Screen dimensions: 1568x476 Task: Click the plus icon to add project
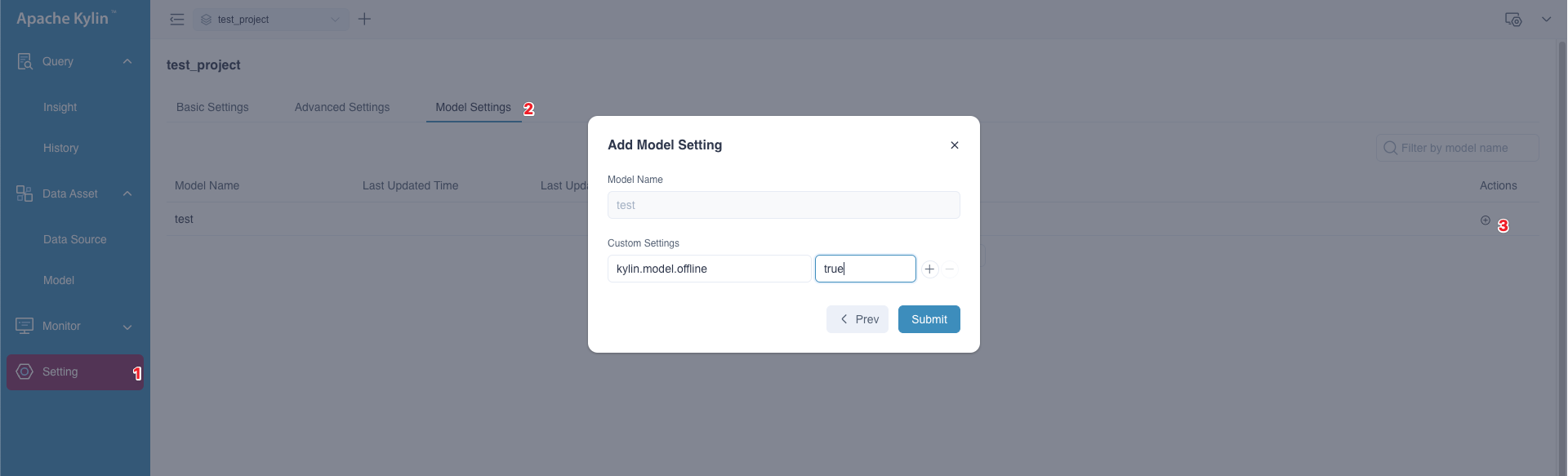click(x=365, y=20)
